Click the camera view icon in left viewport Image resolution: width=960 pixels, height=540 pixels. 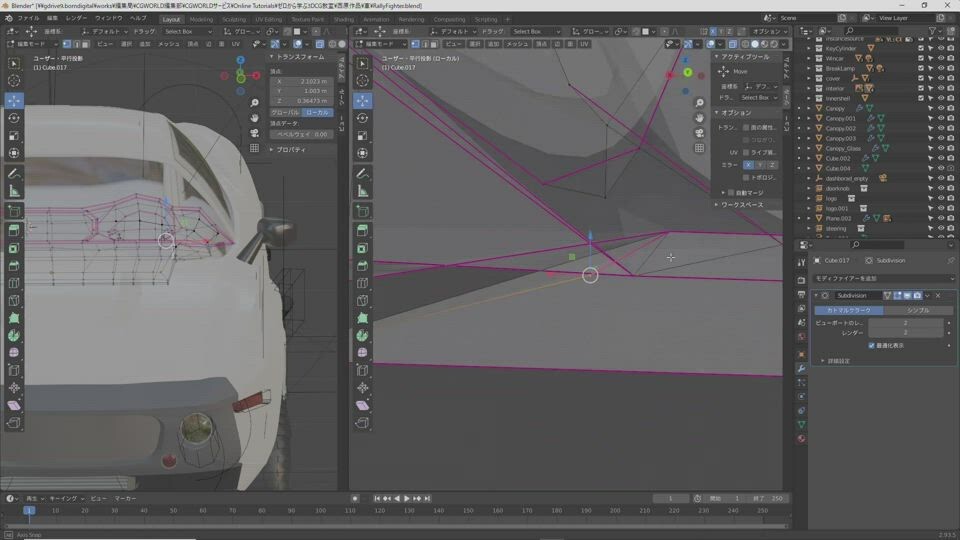click(x=255, y=133)
